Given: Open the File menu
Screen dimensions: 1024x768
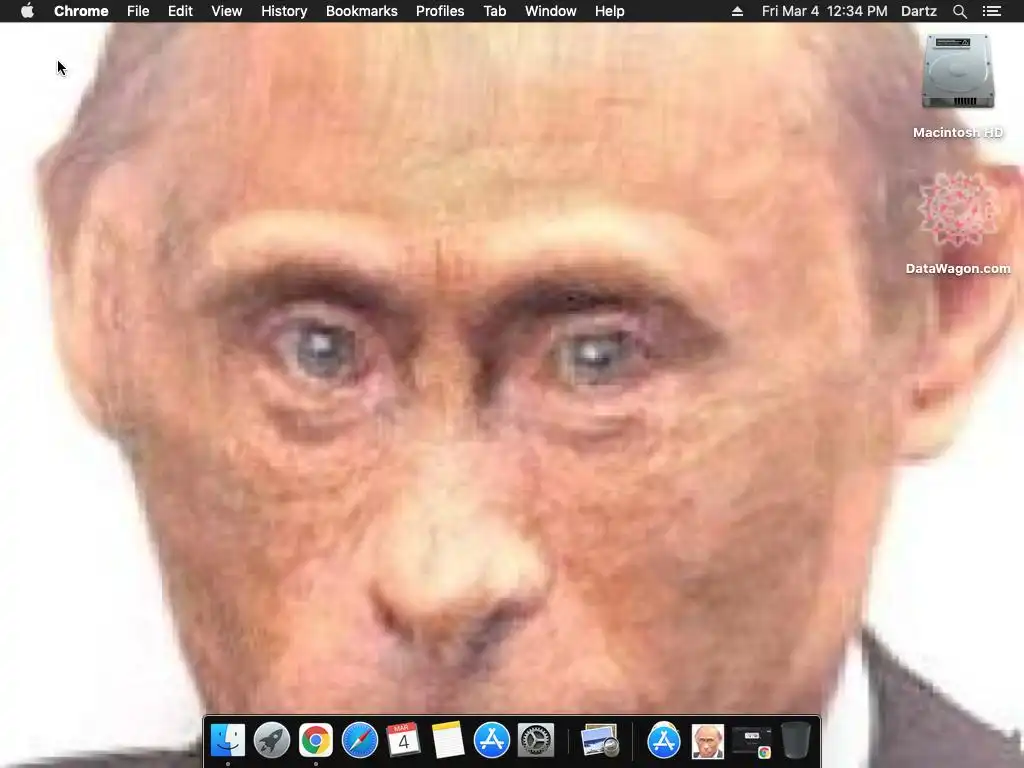Looking at the screenshot, I should pyautogui.click(x=138, y=11).
